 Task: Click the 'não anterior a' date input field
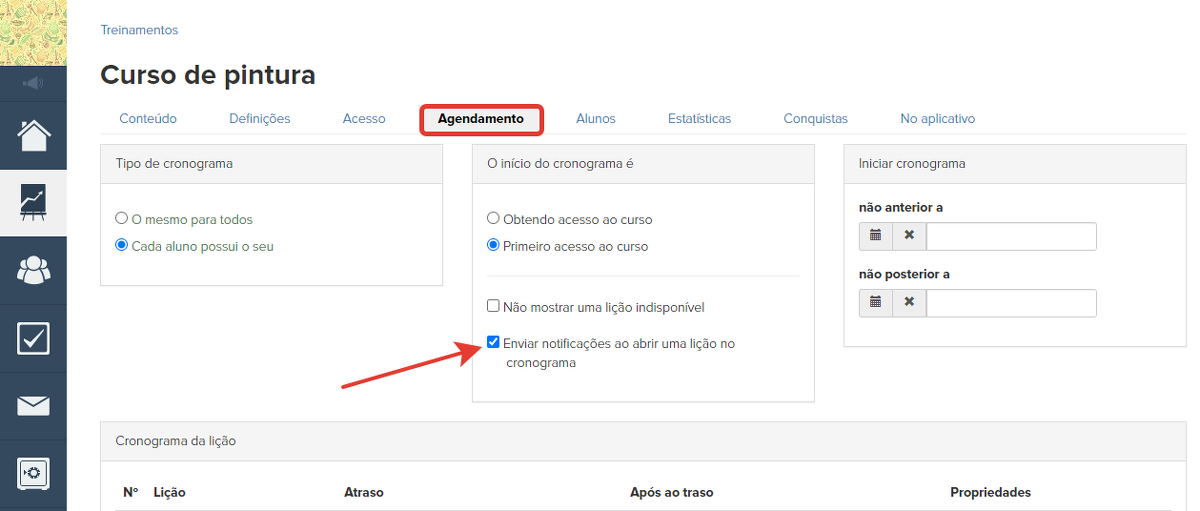click(1011, 237)
